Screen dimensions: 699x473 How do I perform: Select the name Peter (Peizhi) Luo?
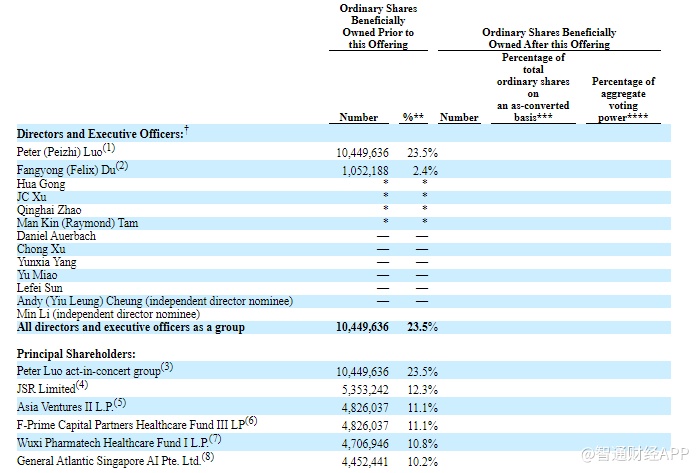(x=59, y=152)
